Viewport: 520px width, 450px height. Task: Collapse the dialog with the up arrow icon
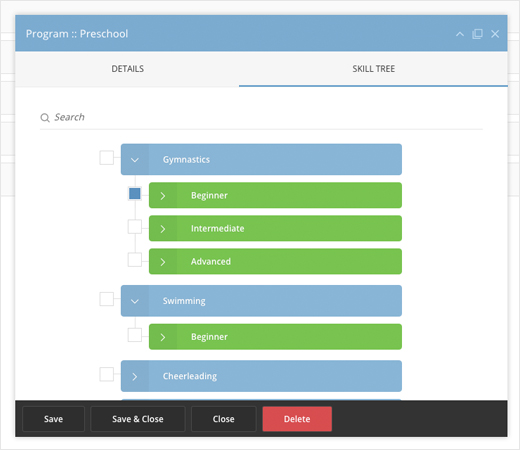(460, 34)
